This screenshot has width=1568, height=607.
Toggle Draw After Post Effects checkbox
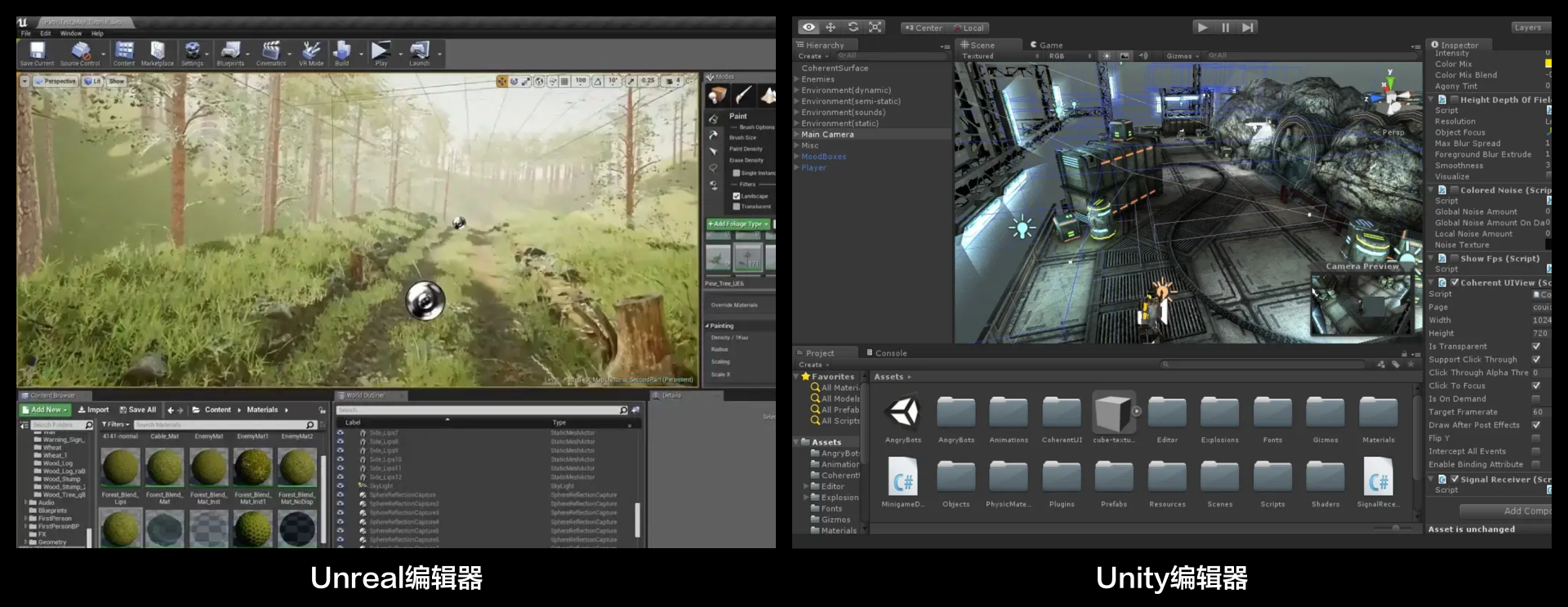1536,425
